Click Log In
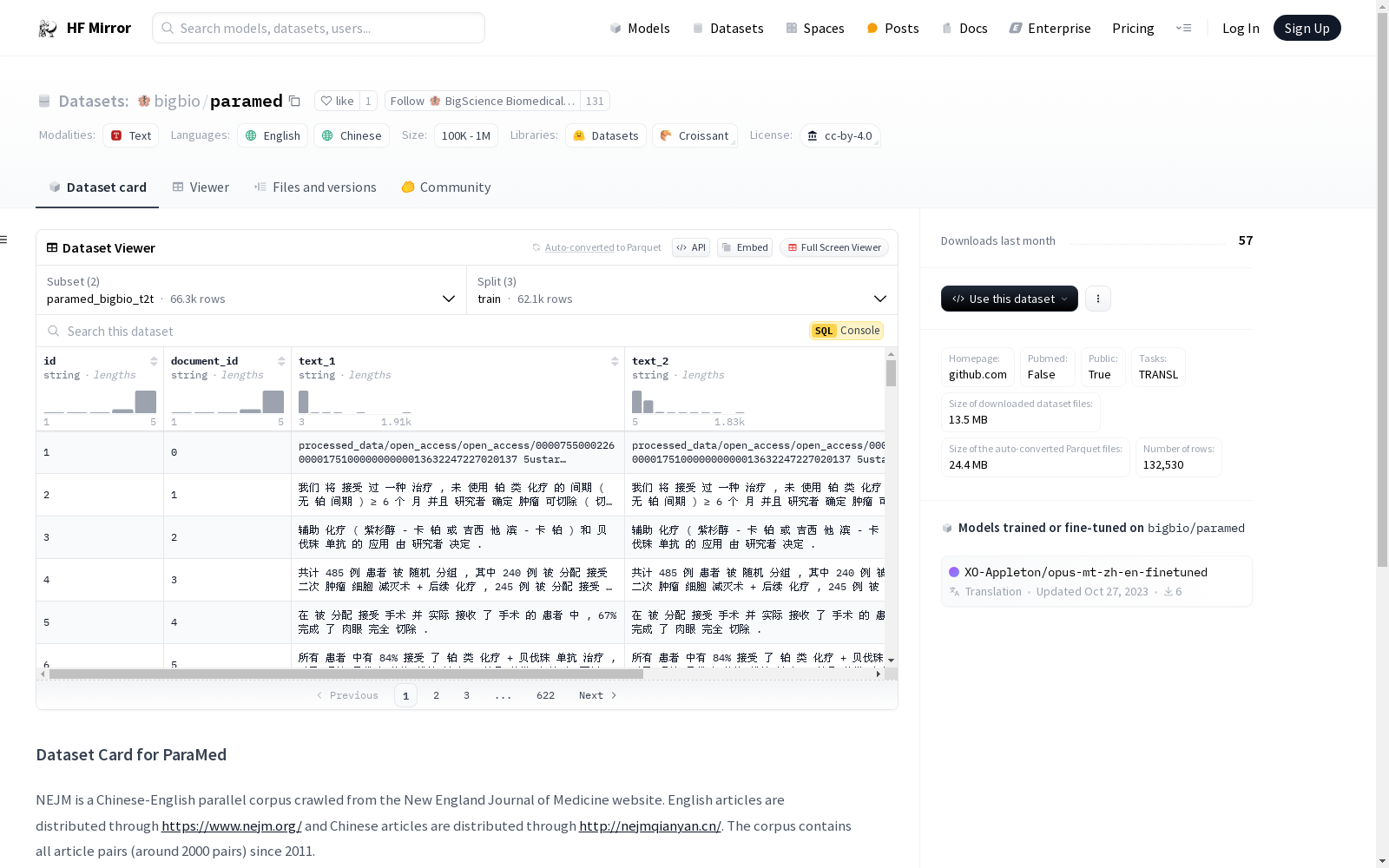1389x868 pixels. coord(1241,28)
